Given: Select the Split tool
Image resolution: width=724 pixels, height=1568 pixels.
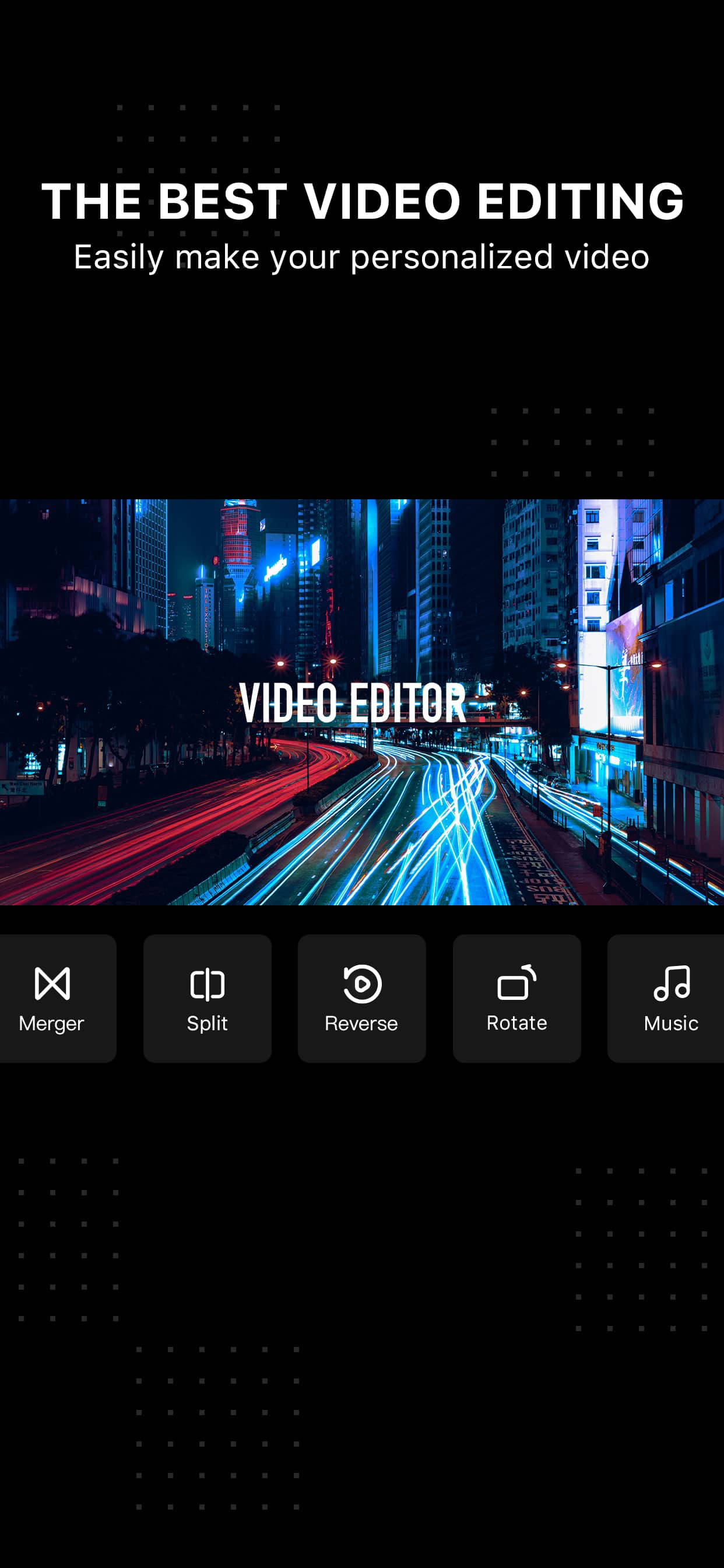Looking at the screenshot, I should pyautogui.click(x=208, y=998).
